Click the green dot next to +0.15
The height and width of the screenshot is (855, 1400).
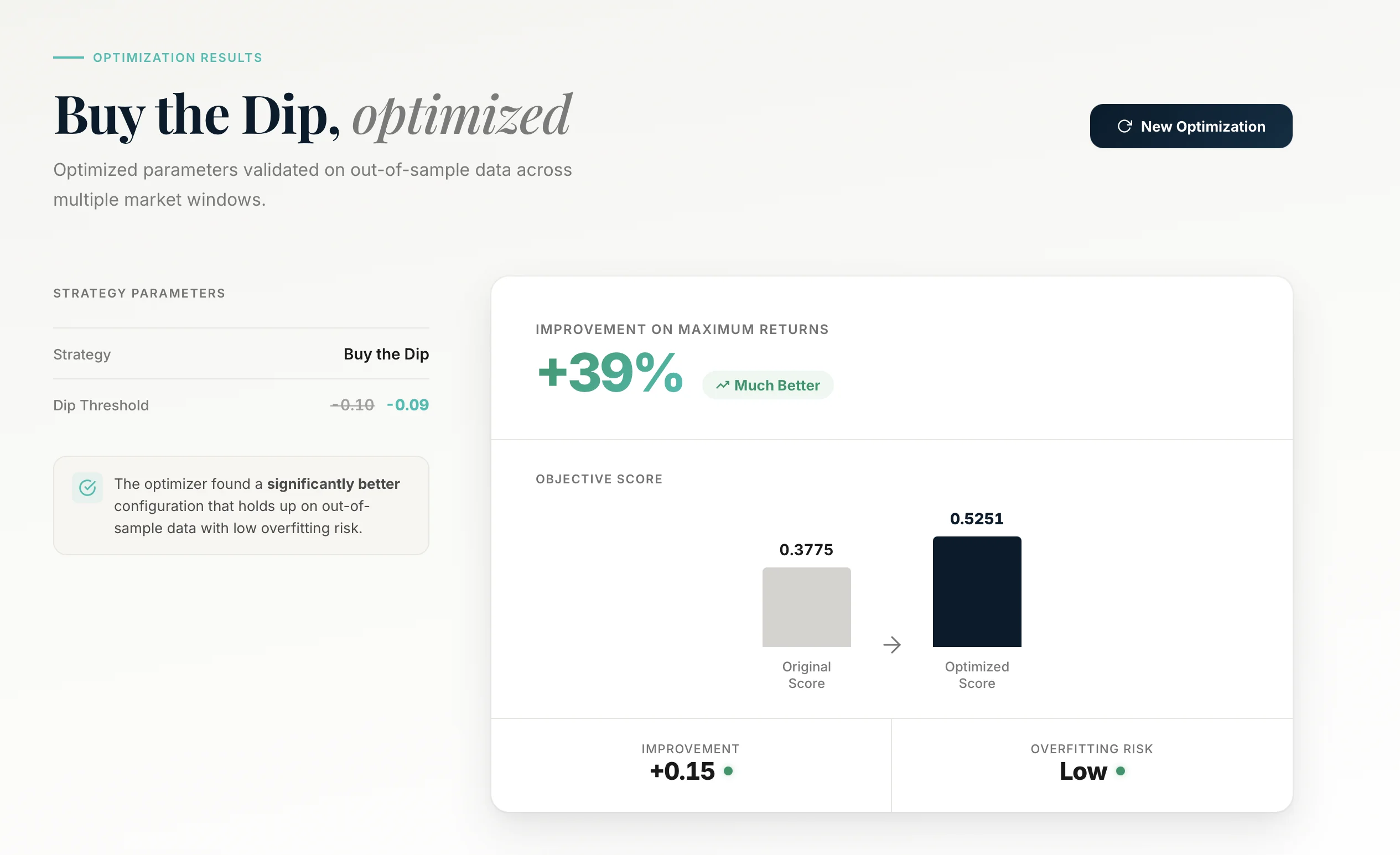[x=728, y=771]
